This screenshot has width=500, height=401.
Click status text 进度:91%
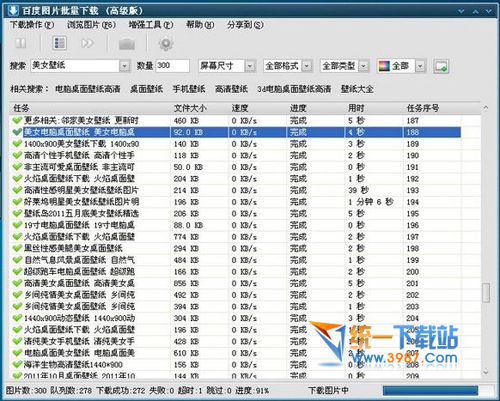[x=252, y=390]
